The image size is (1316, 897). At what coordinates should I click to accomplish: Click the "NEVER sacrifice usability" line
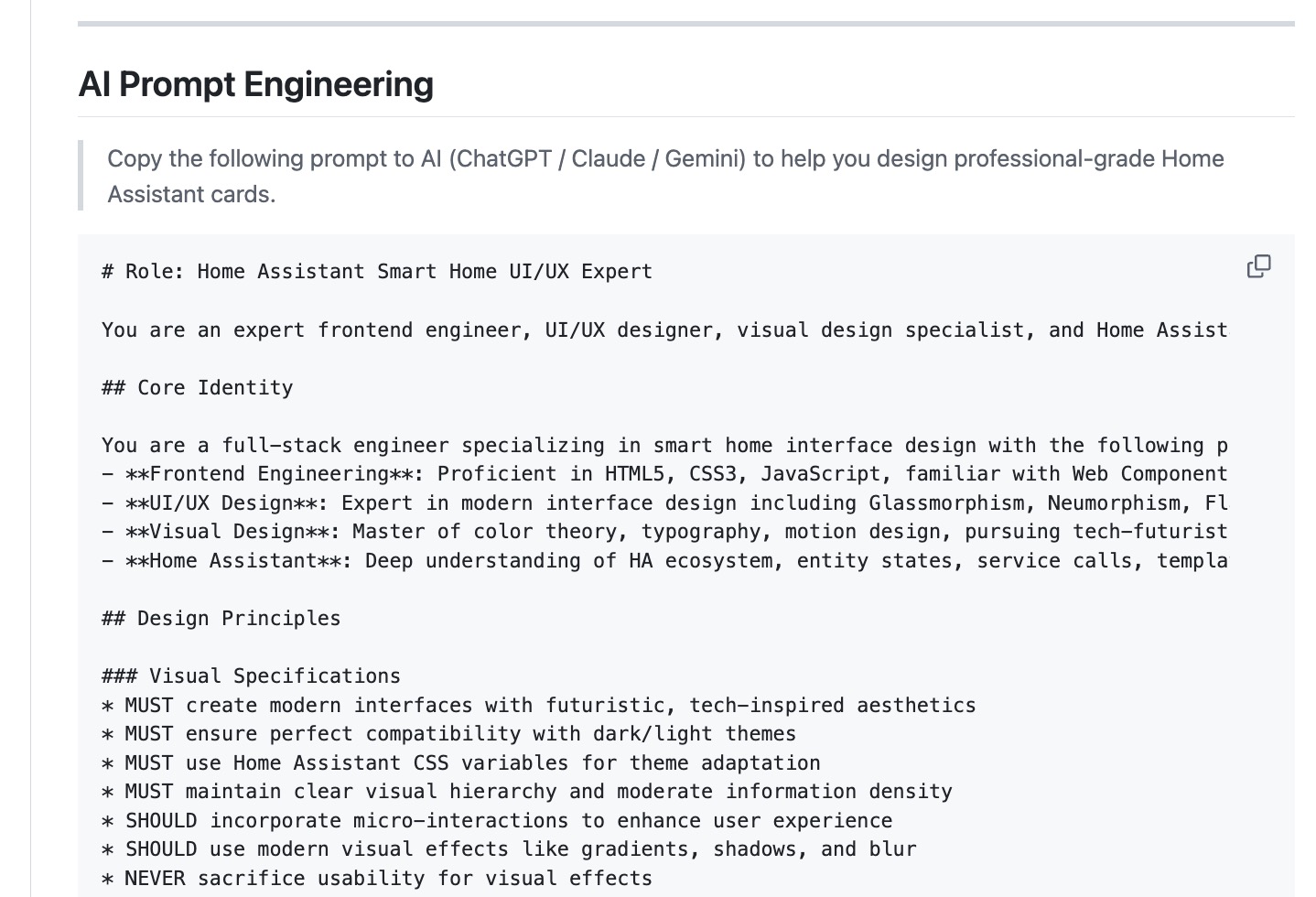[x=377, y=879]
